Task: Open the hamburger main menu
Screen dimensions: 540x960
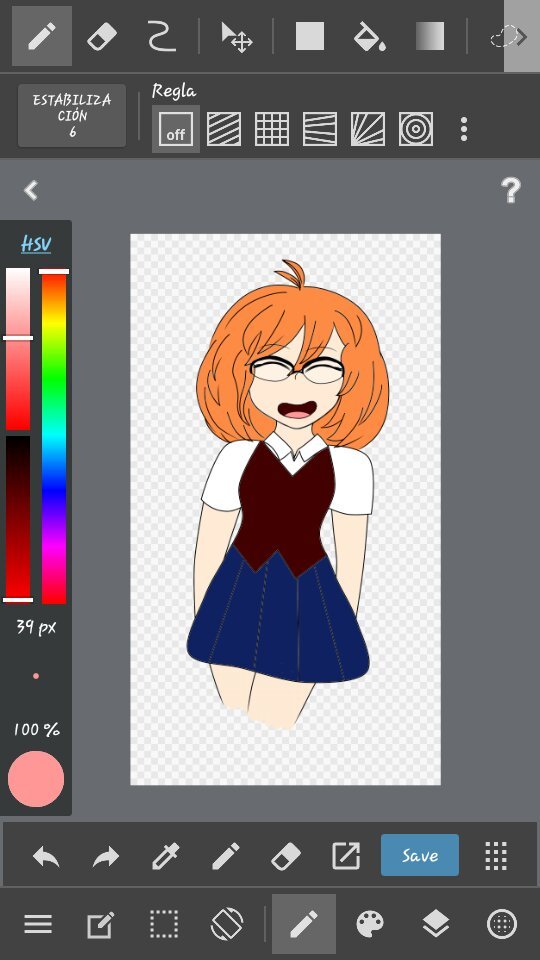Action: (38, 923)
